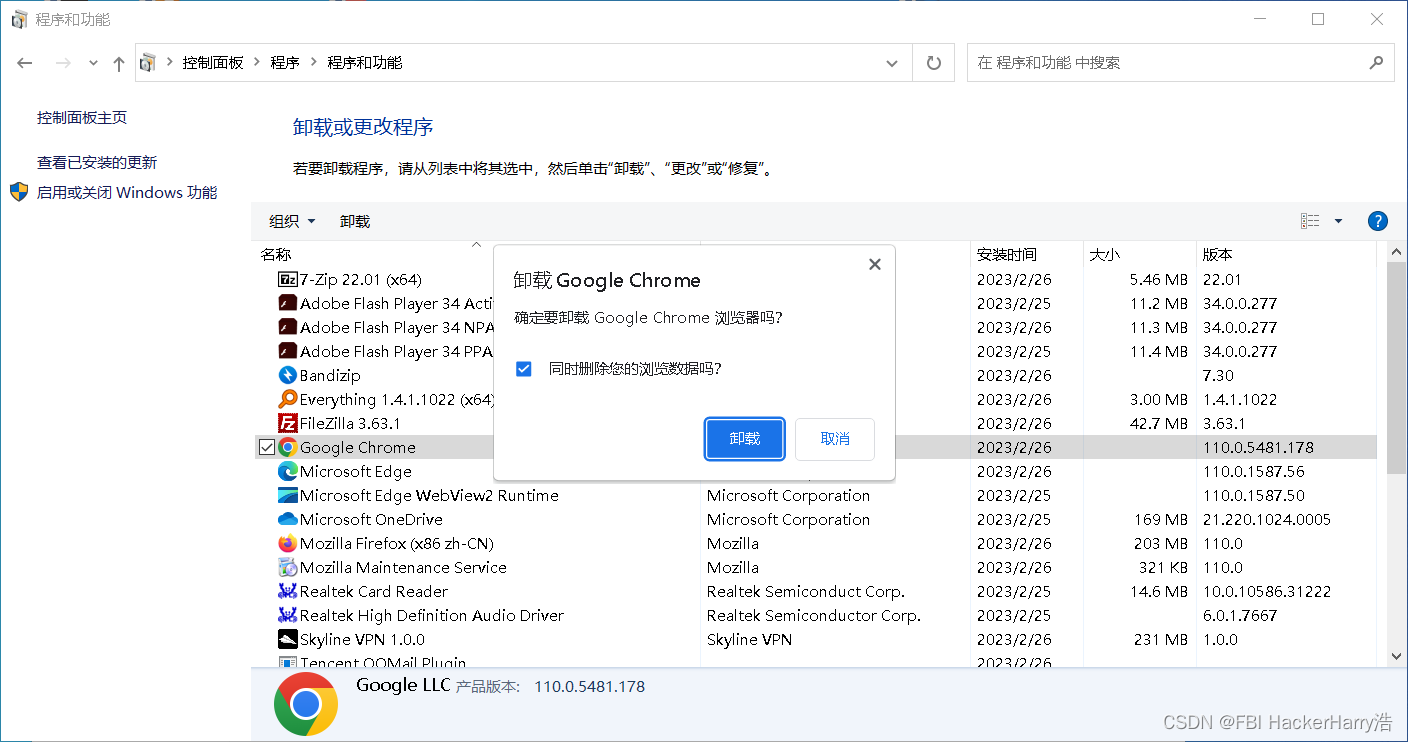Screen dimensions: 1408x742
Task: Select the Skyline VPN 1.0.0 entry
Action: point(362,639)
